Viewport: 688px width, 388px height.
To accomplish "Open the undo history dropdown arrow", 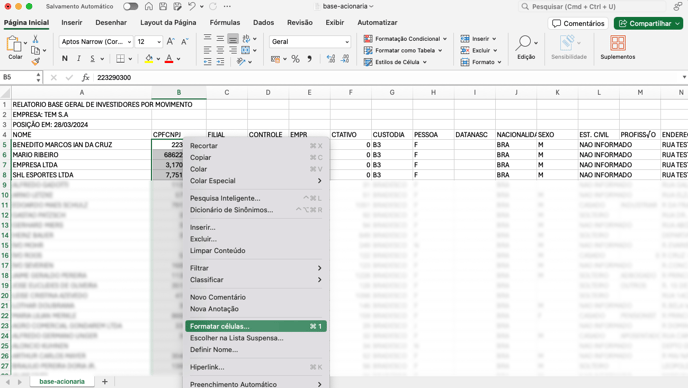I will pyautogui.click(x=202, y=7).
